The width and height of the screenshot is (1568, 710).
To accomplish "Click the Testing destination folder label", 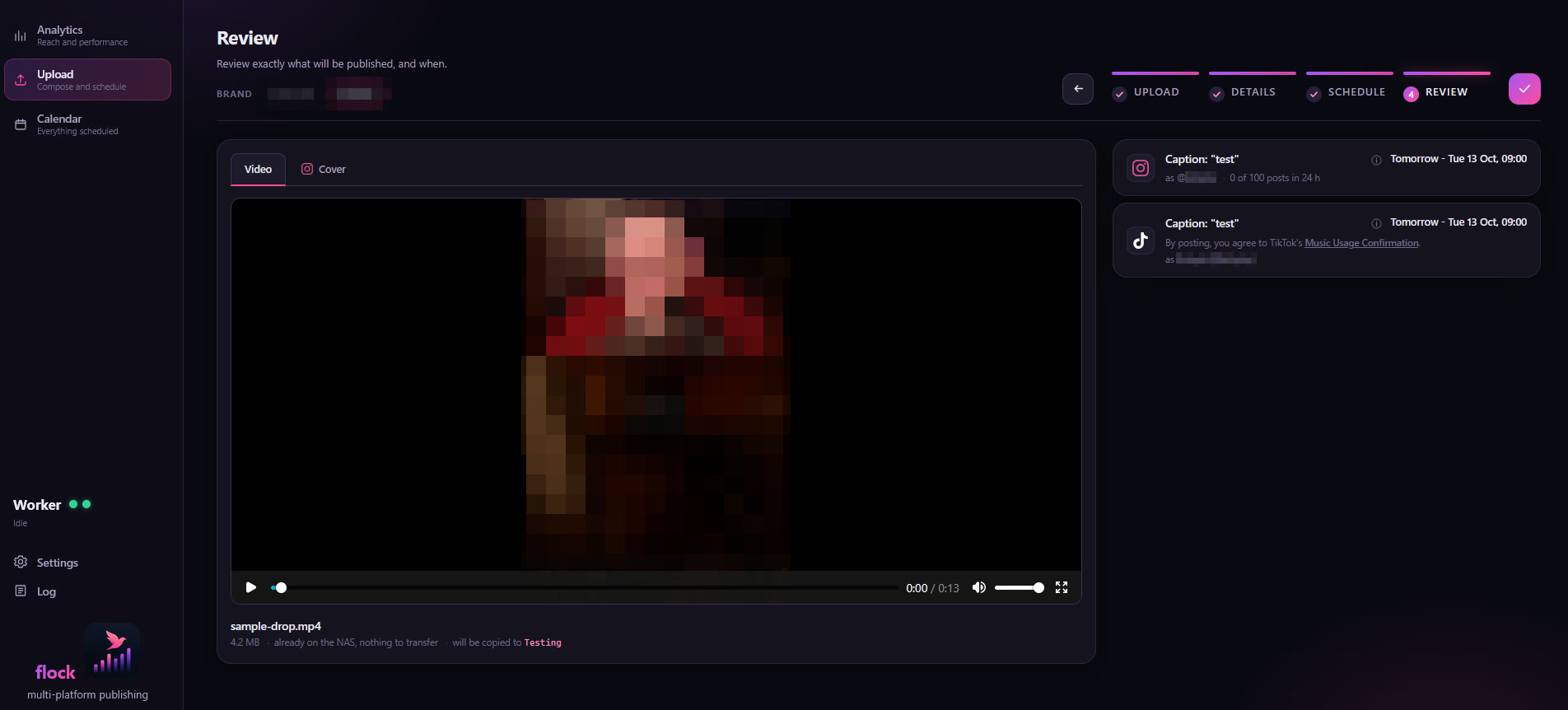I will pyautogui.click(x=543, y=642).
